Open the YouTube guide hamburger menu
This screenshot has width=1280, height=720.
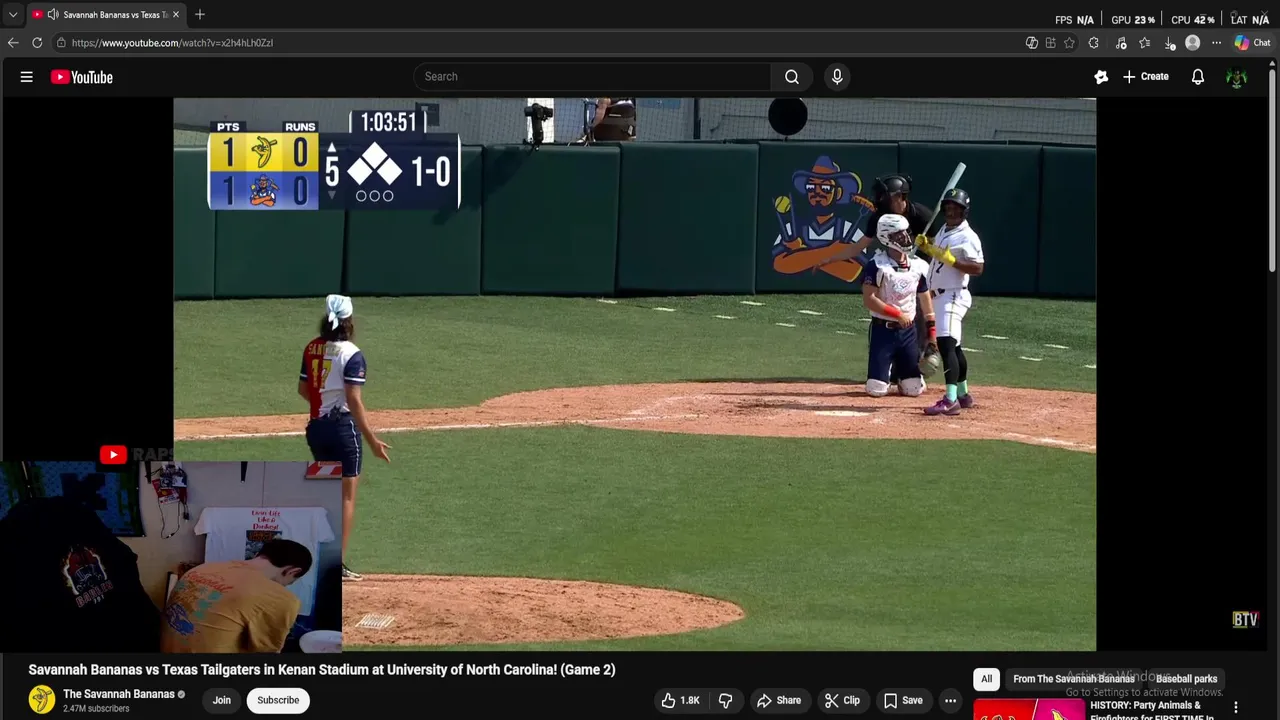coord(27,77)
